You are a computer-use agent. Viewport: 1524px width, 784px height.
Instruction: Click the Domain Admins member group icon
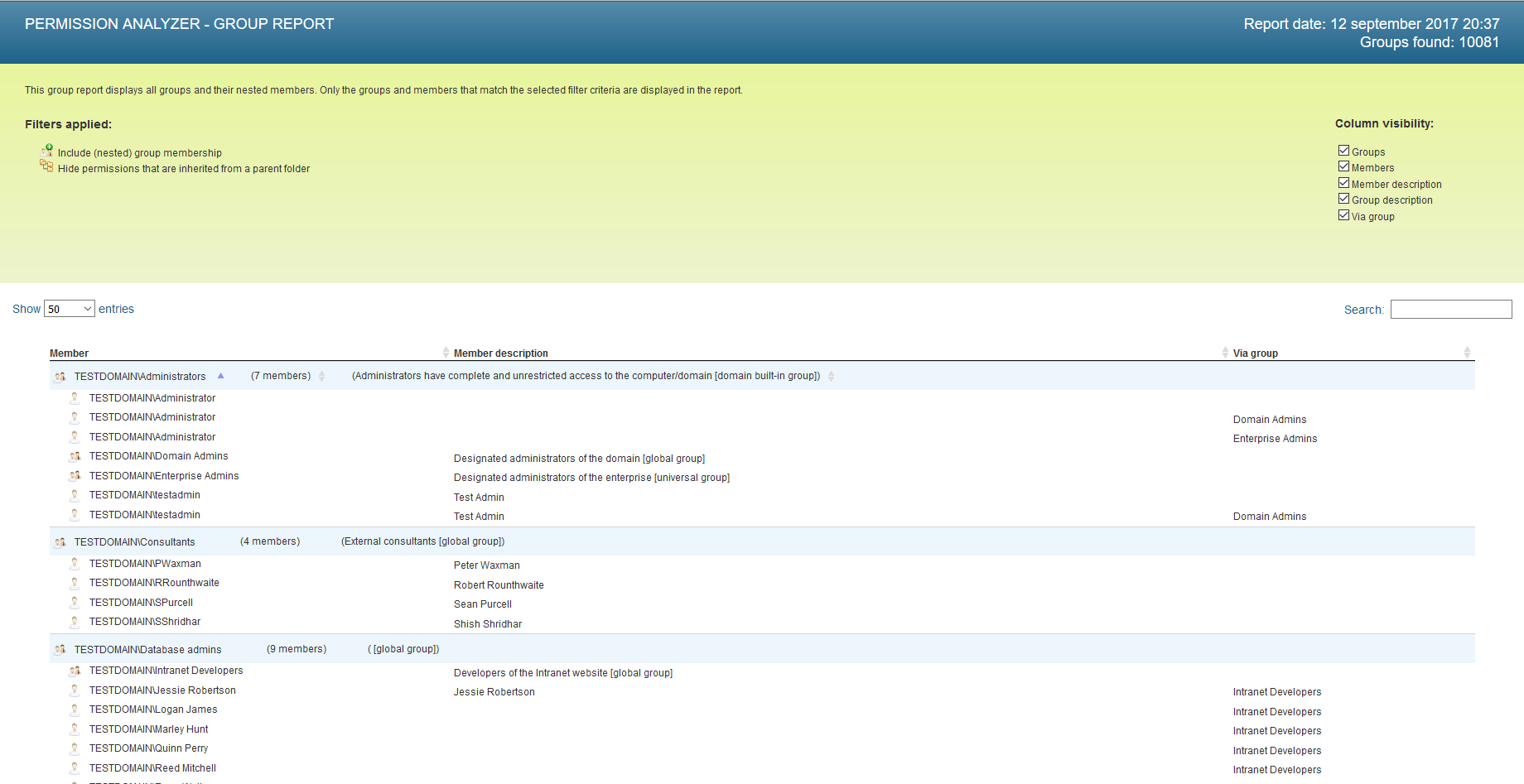coord(75,456)
